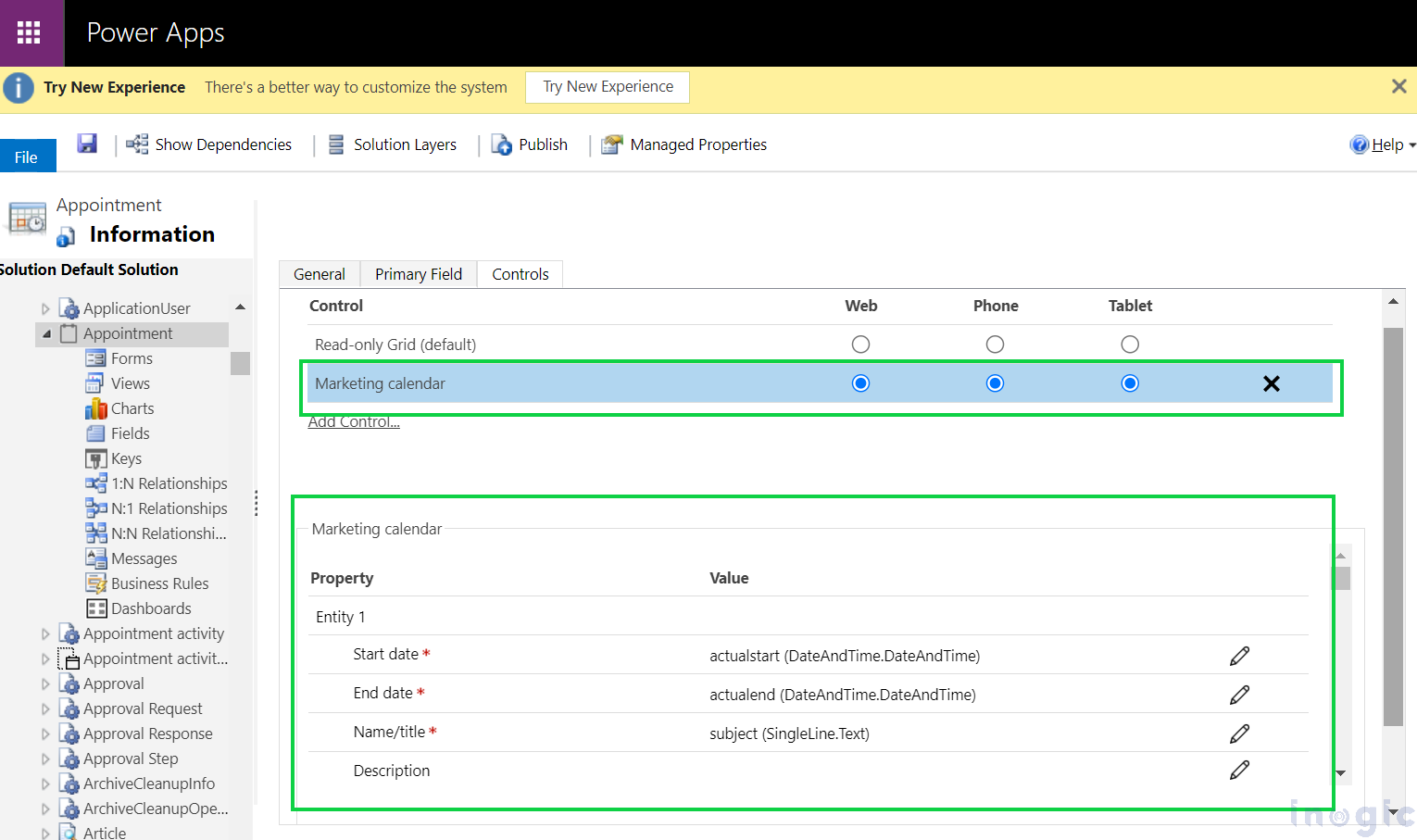
Task: Expand the Approval Response node
Action: 45,733
